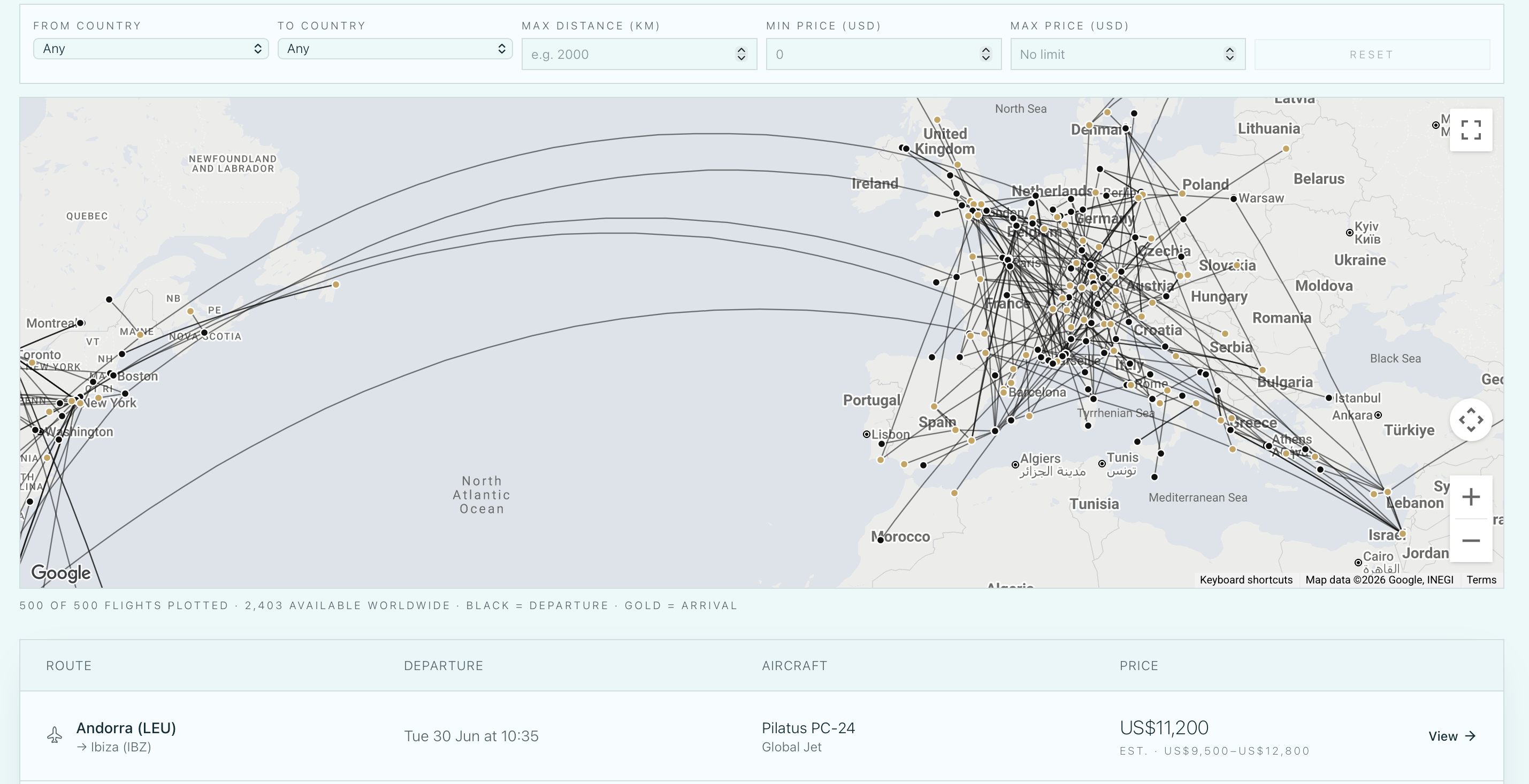This screenshot has width=1529, height=784.
Task: Click the Route column header
Action: pyautogui.click(x=69, y=665)
